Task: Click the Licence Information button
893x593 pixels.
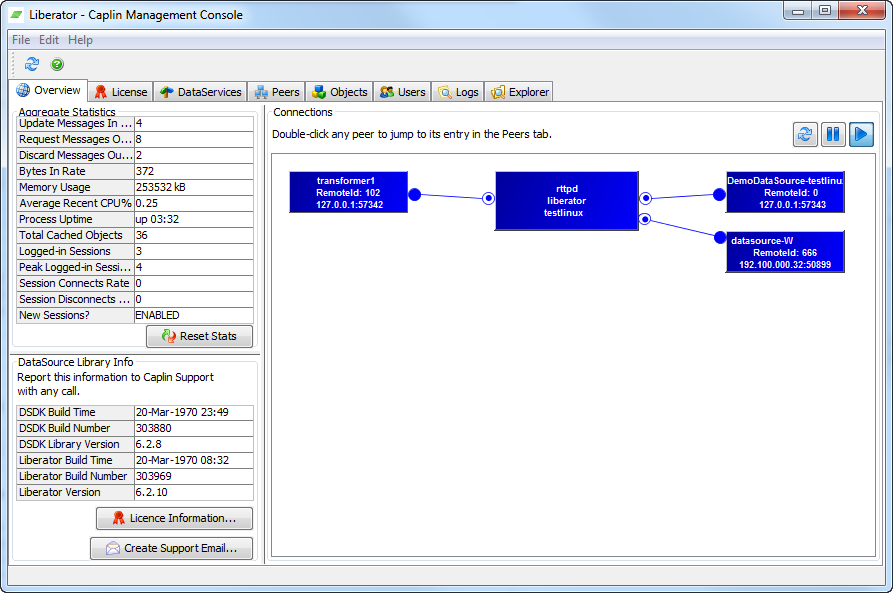Action: coord(174,518)
